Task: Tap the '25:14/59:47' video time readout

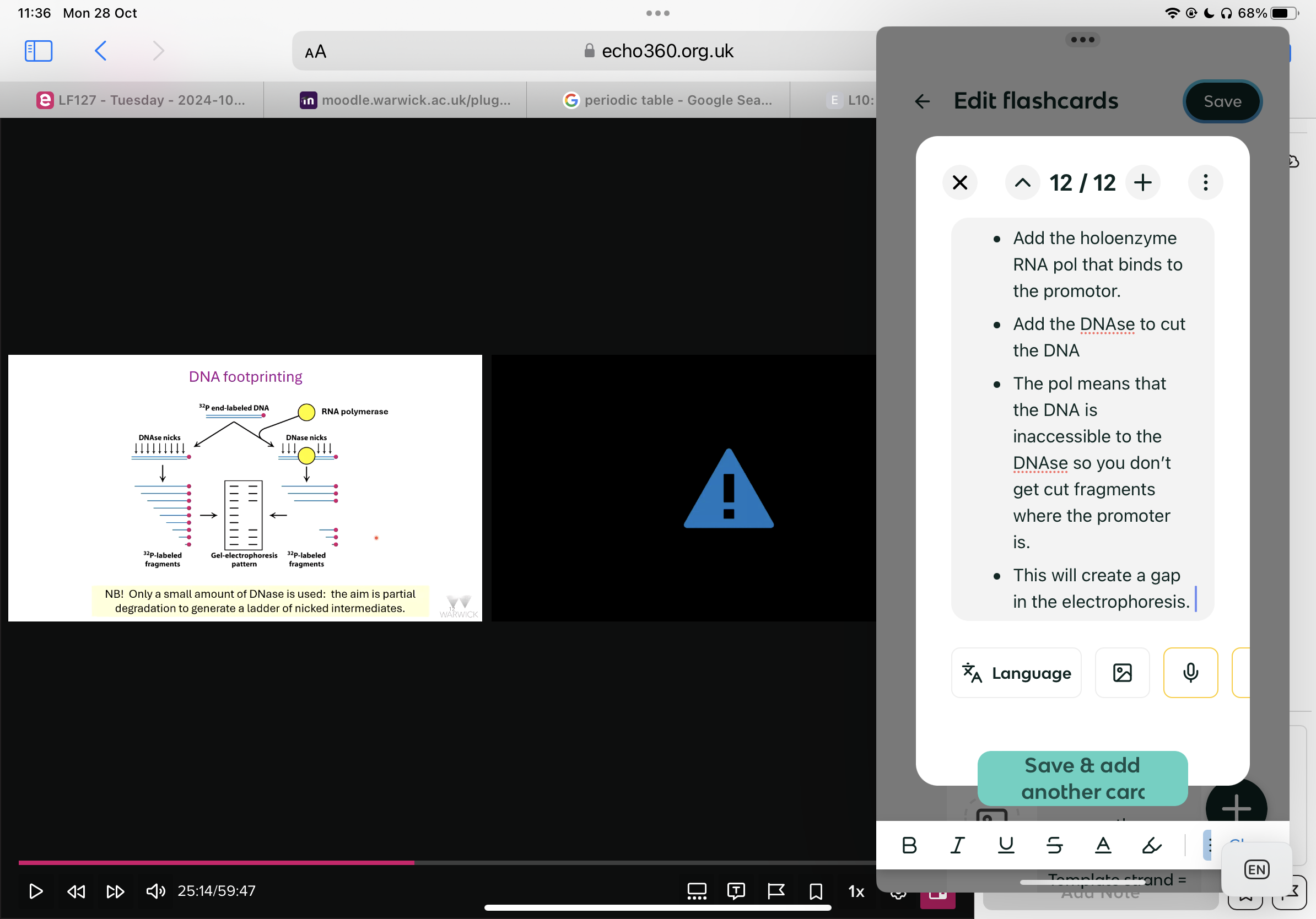Action: [216, 891]
